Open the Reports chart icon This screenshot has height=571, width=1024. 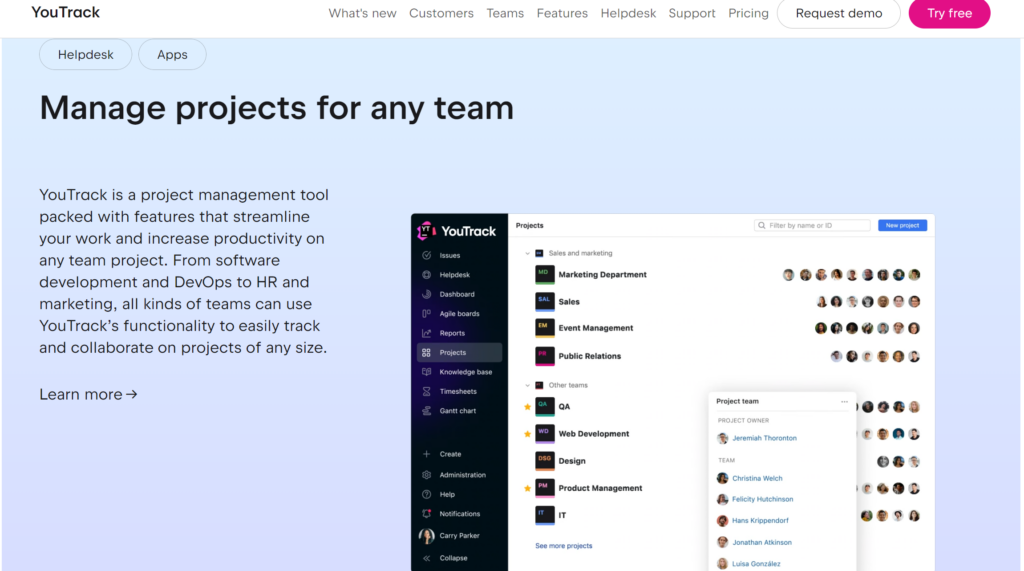[x=427, y=333]
